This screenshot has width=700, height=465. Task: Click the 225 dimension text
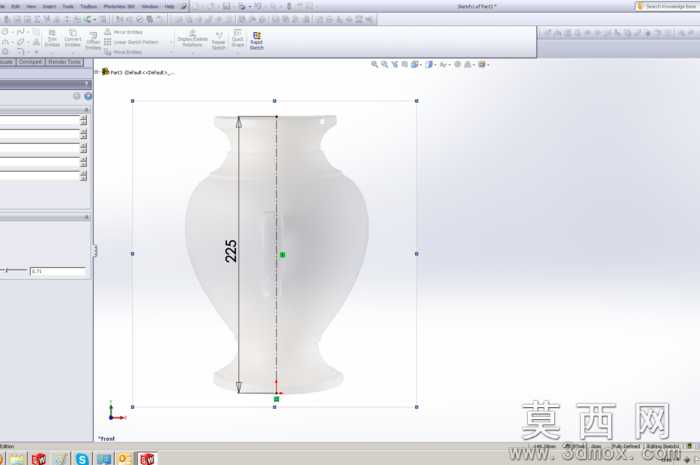(231, 251)
